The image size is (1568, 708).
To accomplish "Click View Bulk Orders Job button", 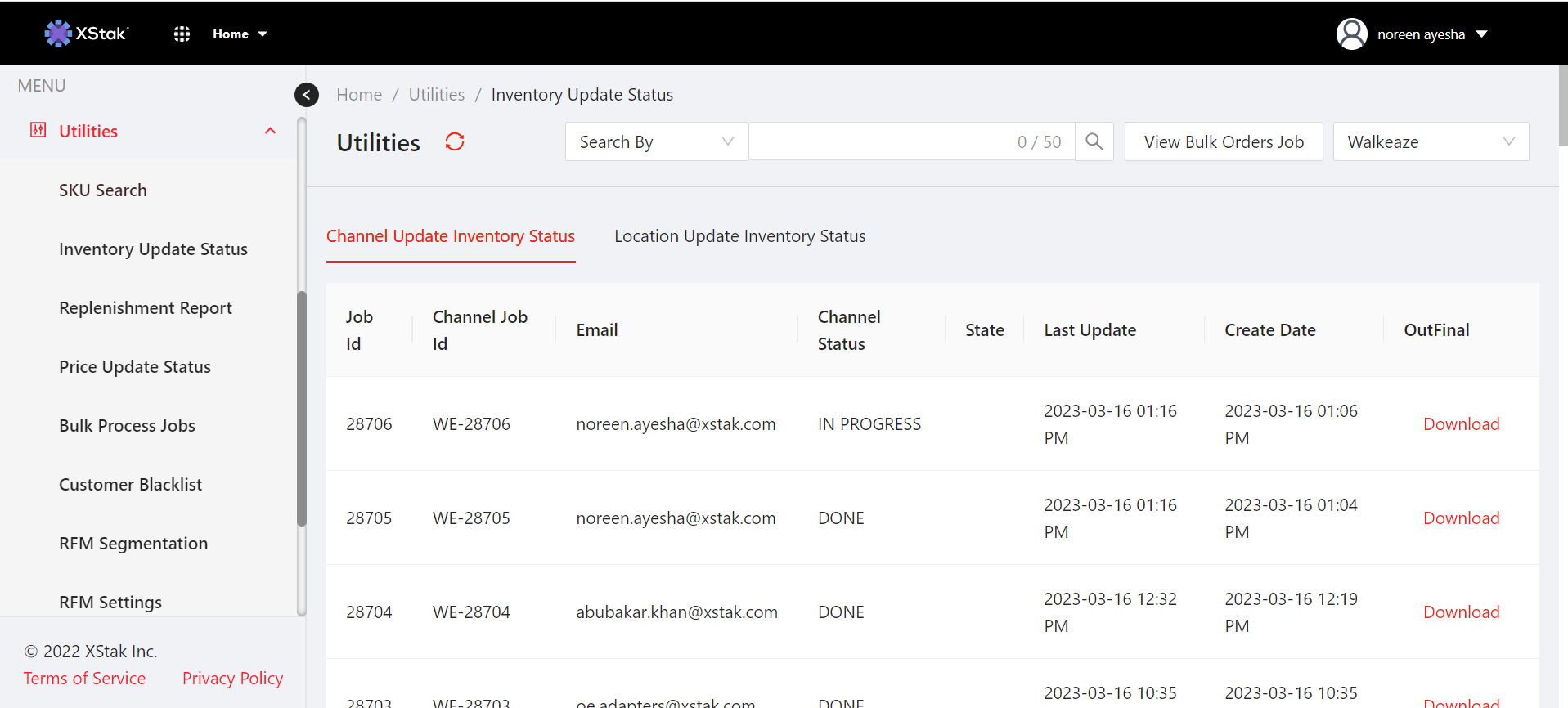I will click(1223, 142).
